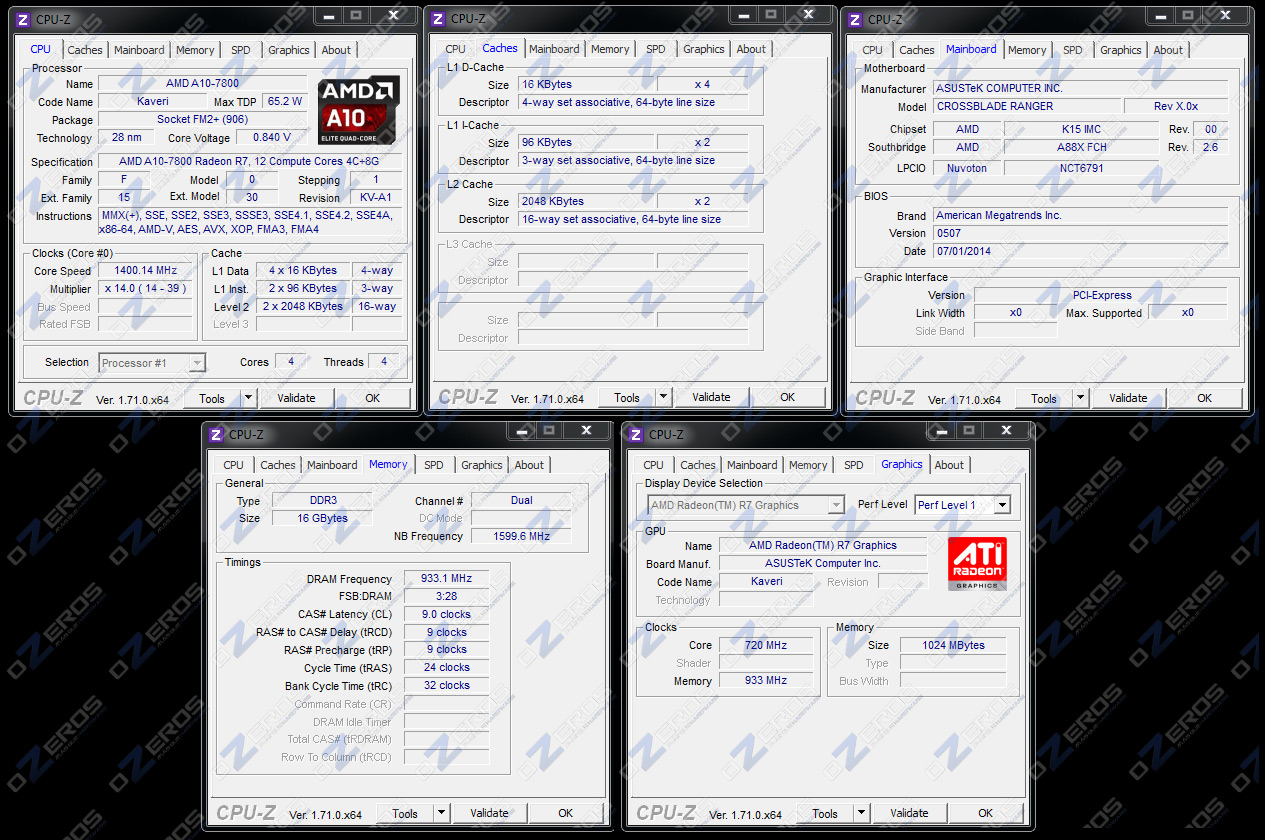Open SPD tab in the Memory window
Screen dimensions: 1265x840
pos(433,465)
